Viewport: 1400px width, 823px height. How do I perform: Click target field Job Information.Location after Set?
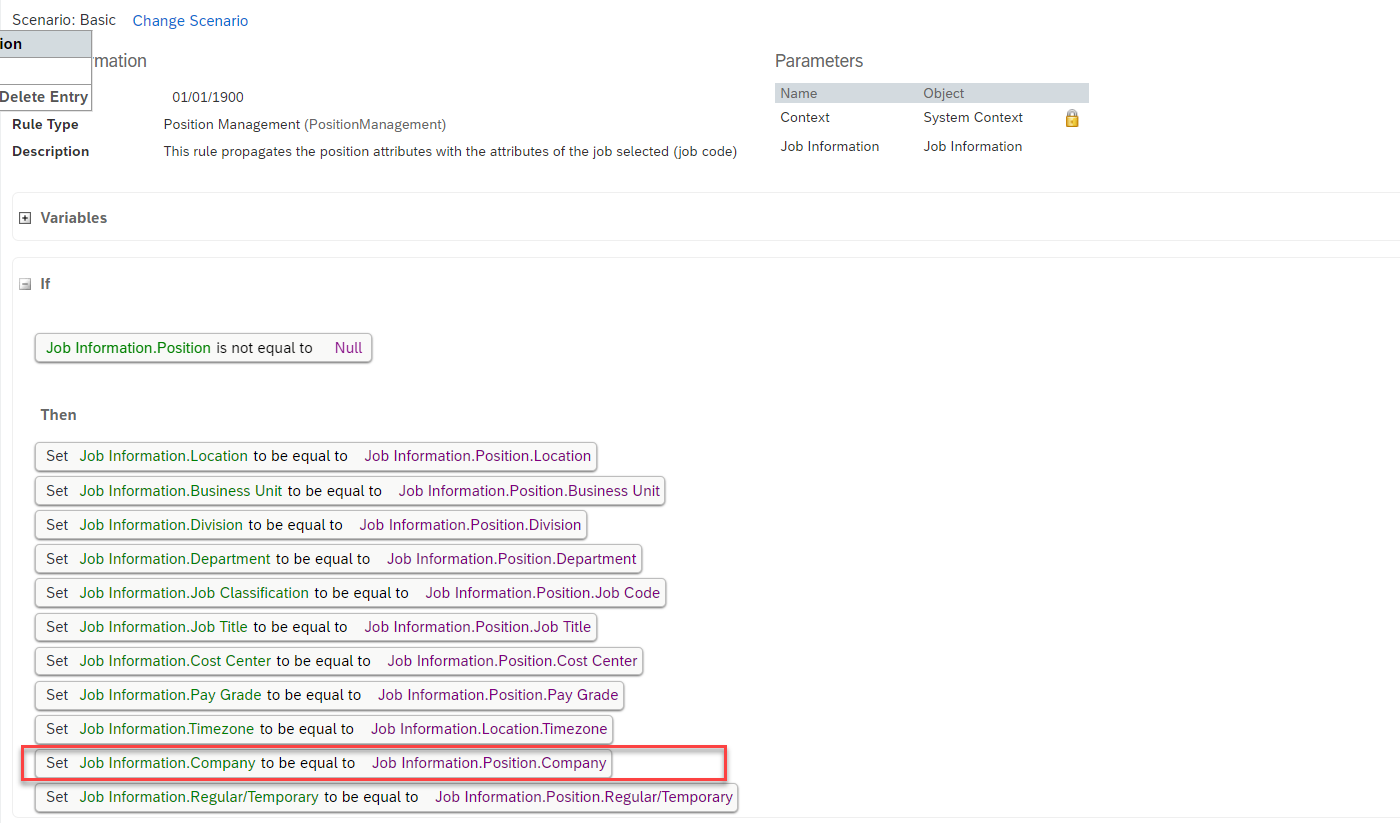click(x=164, y=456)
